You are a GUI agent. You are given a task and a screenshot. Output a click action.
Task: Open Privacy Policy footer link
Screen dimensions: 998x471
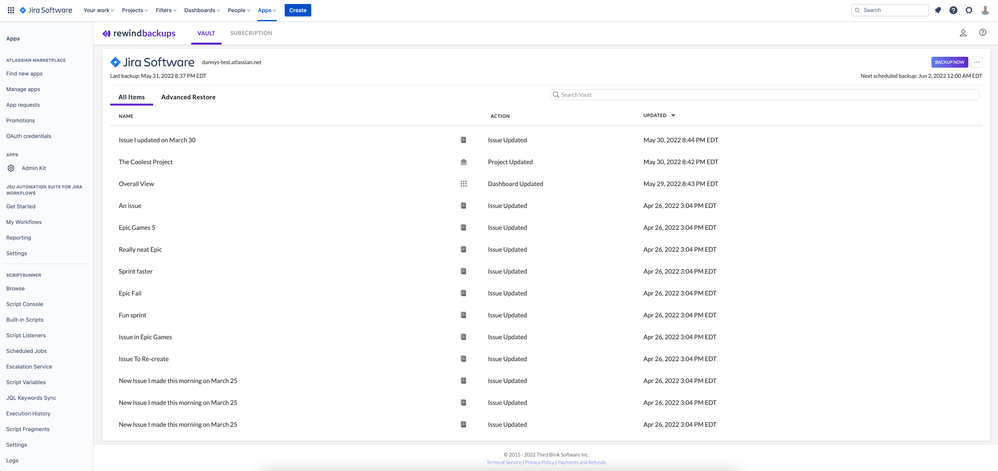pos(539,462)
